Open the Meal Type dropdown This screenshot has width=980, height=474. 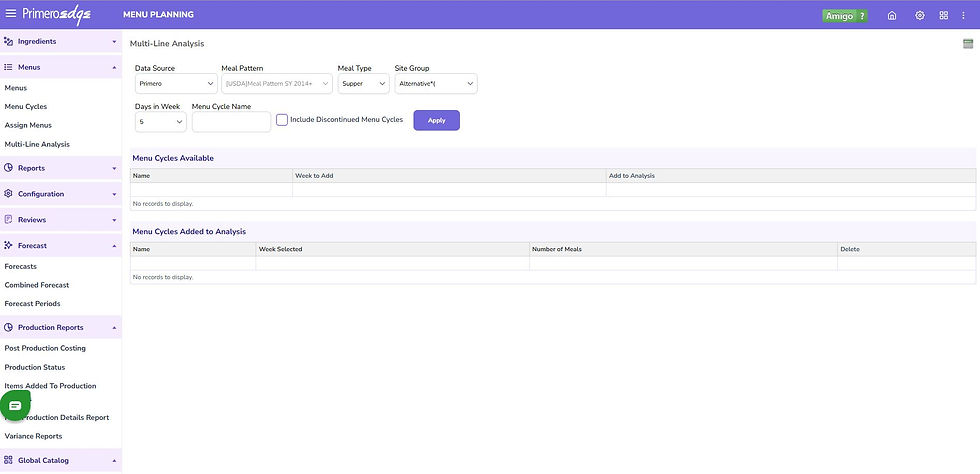pos(364,84)
